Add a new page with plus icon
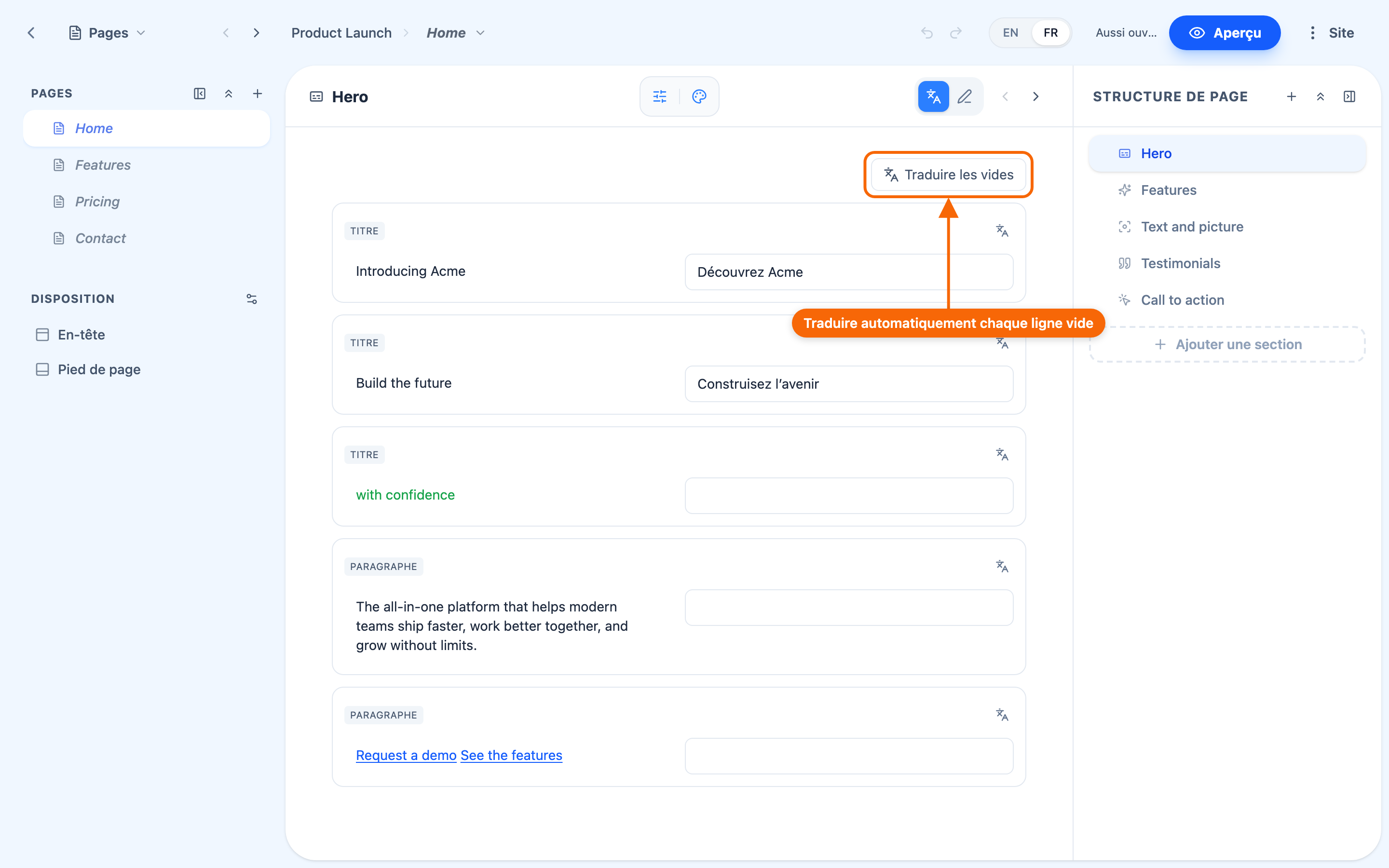 point(258,94)
